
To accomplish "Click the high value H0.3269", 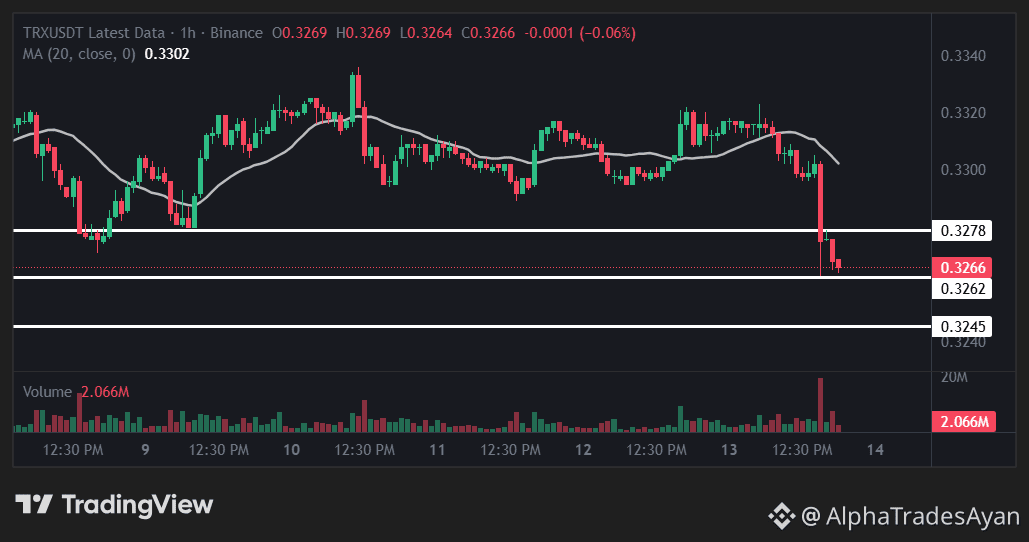I will click(363, 33).
